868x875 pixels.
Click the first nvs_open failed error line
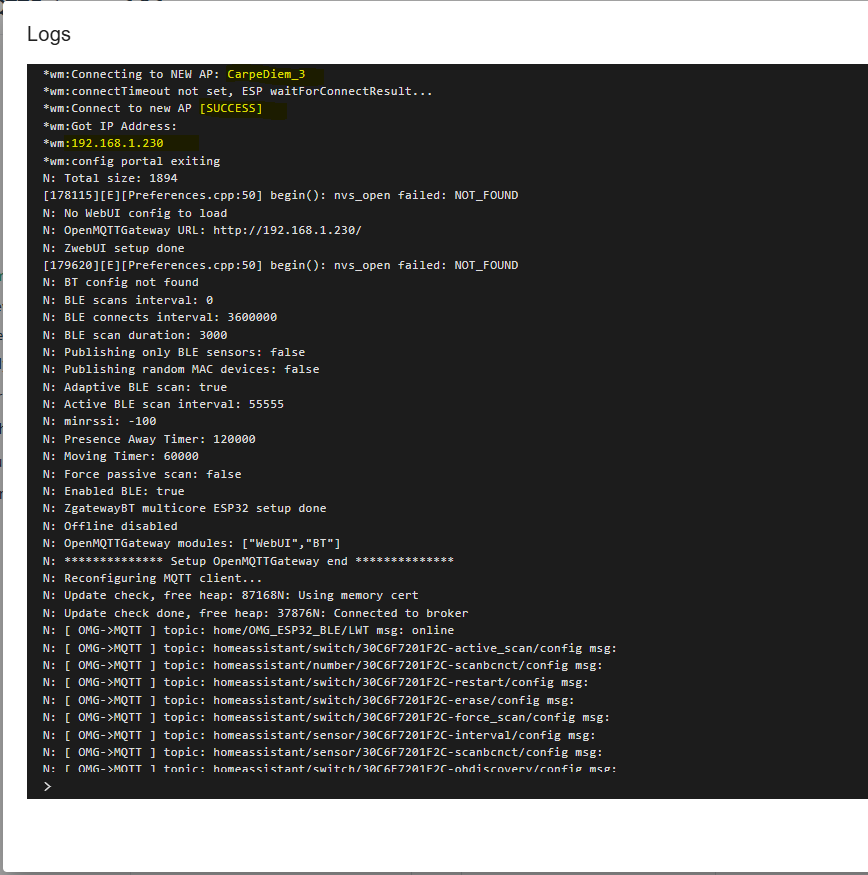280,195
